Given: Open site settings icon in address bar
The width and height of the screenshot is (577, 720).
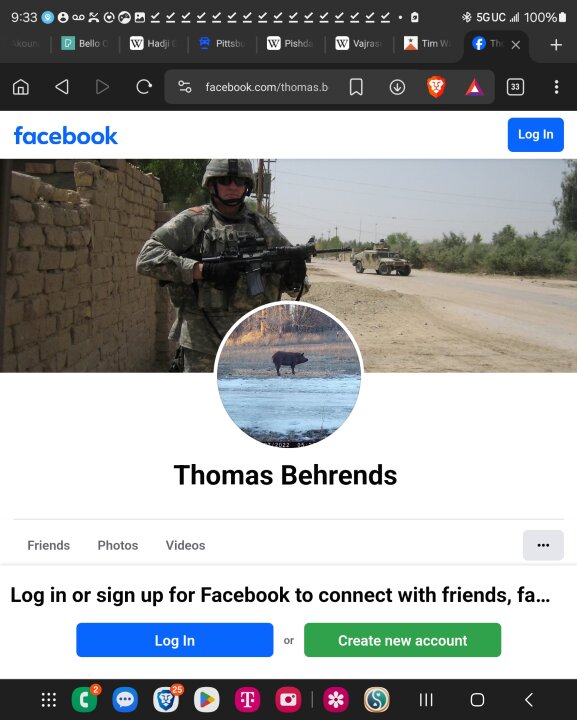Looking at the screenshot, I should [x=185, y=87].
